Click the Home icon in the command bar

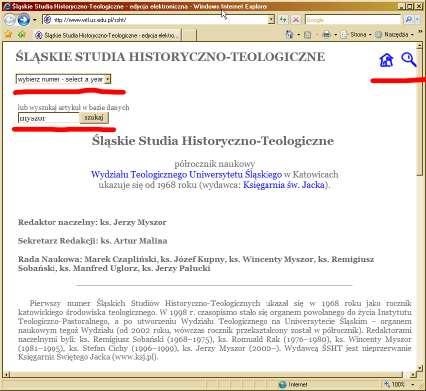coord(289,35)
